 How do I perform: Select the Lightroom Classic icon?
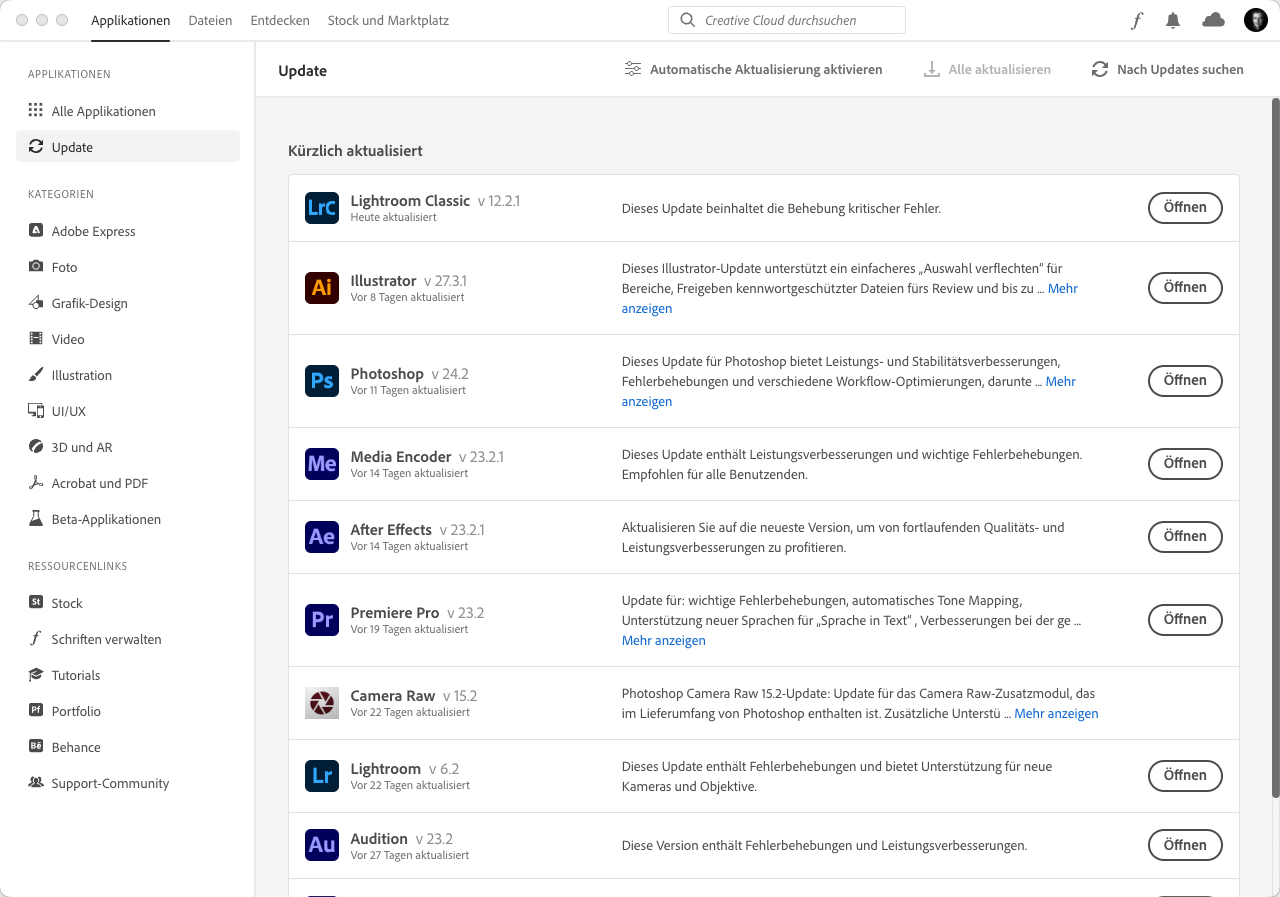[321, 207]
